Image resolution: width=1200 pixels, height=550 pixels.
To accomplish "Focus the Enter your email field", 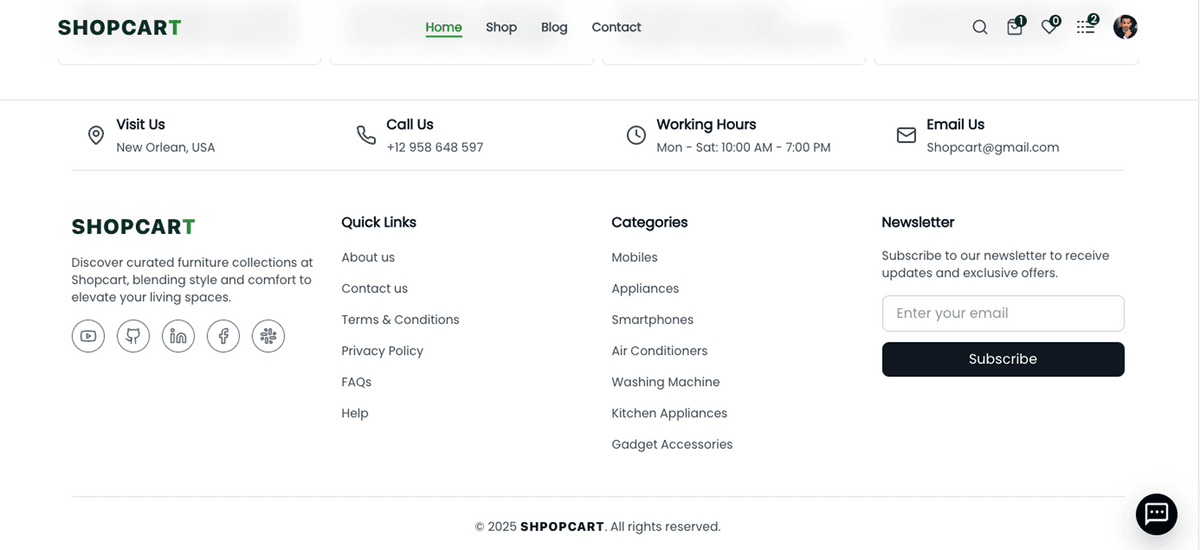I will (x=1003, y=313).
